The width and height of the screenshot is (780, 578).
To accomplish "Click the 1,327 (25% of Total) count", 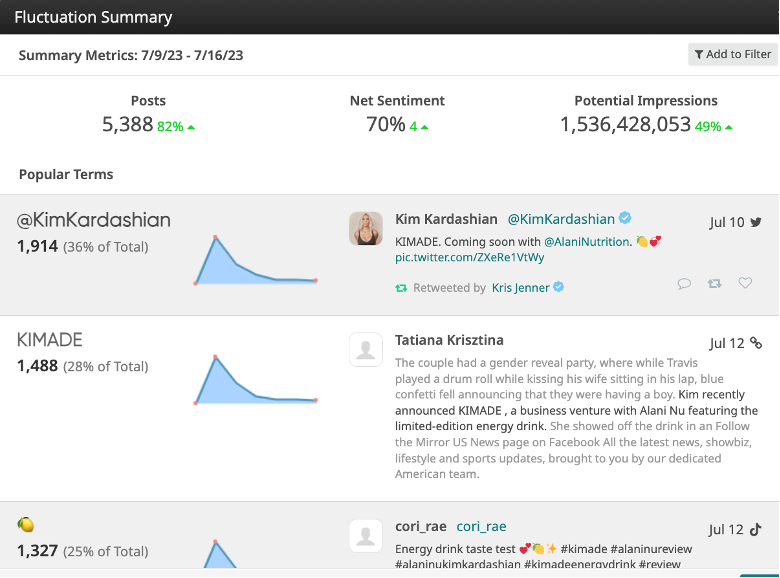I will pyautogui.click(x=83, y=551).
